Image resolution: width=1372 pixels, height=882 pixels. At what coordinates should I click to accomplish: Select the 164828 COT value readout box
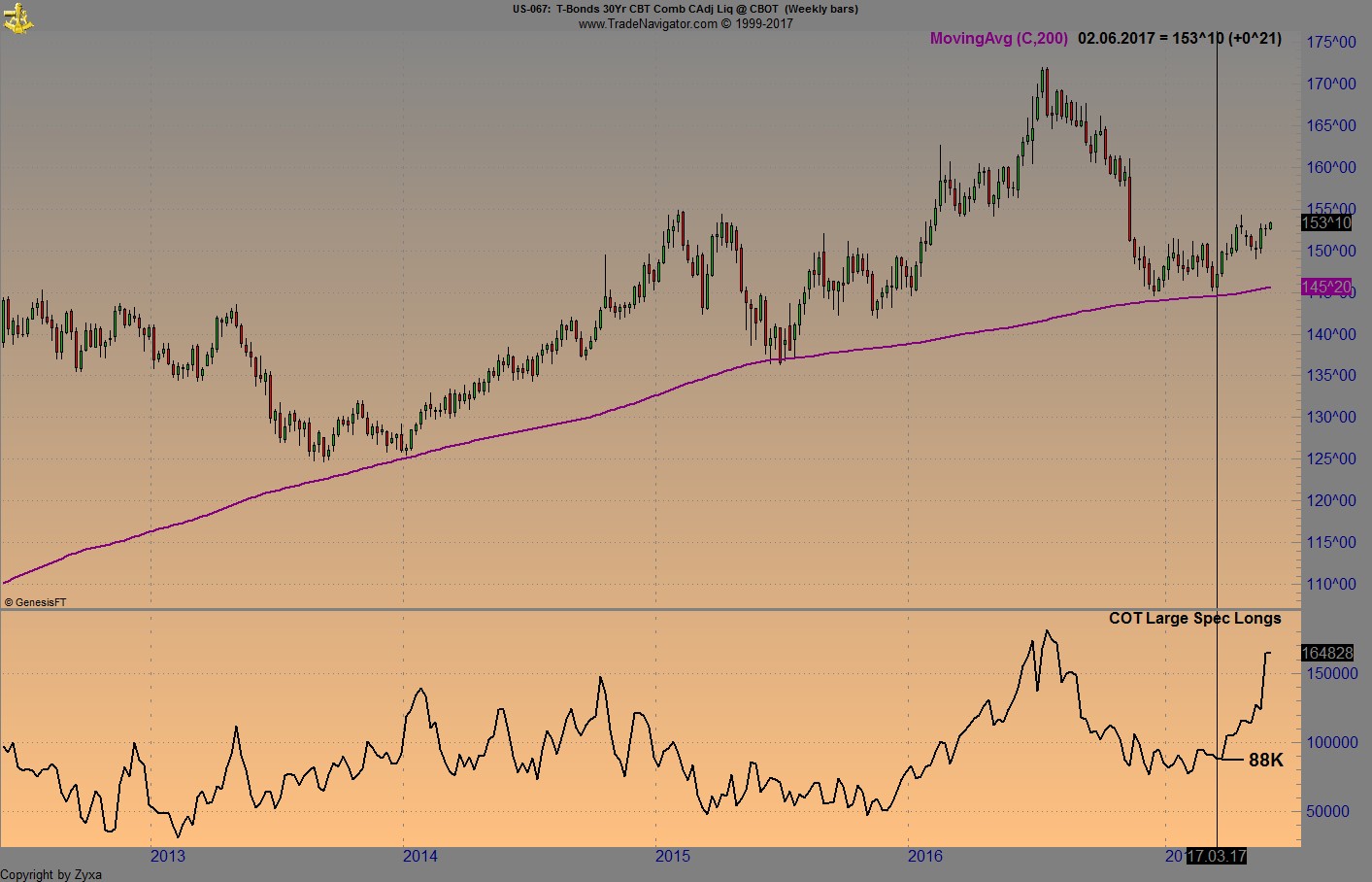pos(1326,653)
